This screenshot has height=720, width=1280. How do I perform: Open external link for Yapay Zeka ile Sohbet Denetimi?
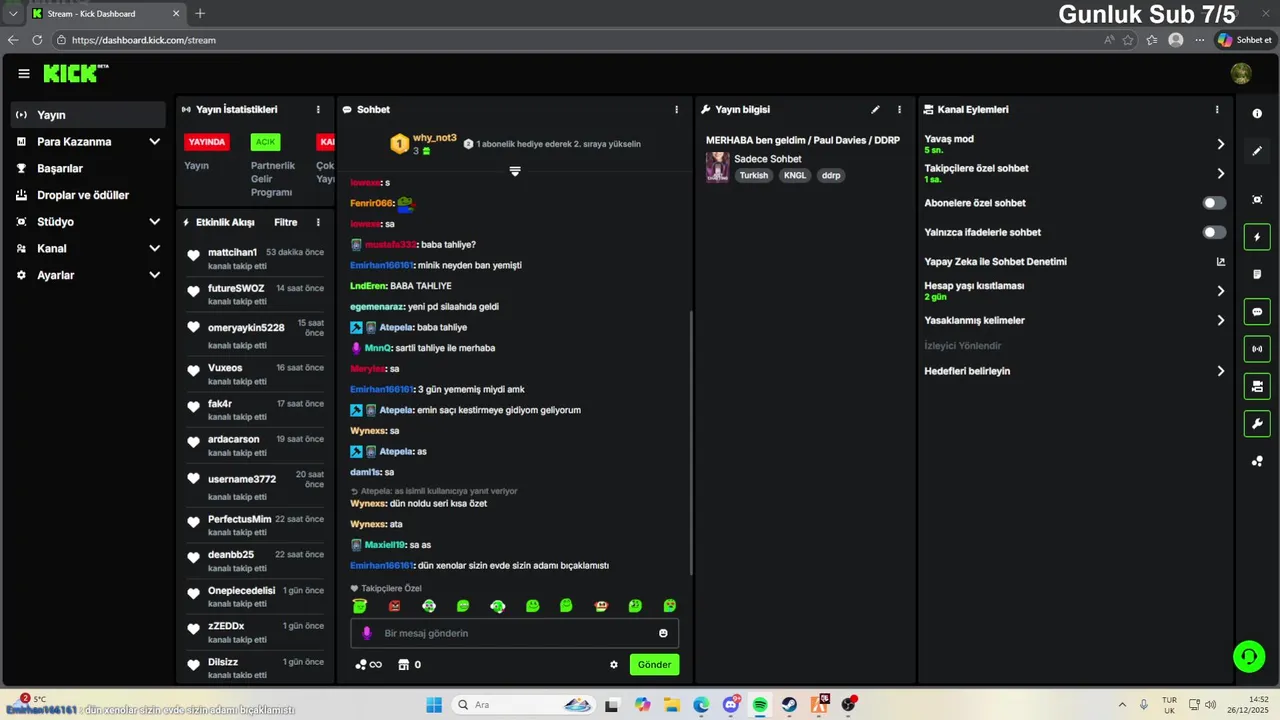pyautogui.click(x=1220, y=262)
